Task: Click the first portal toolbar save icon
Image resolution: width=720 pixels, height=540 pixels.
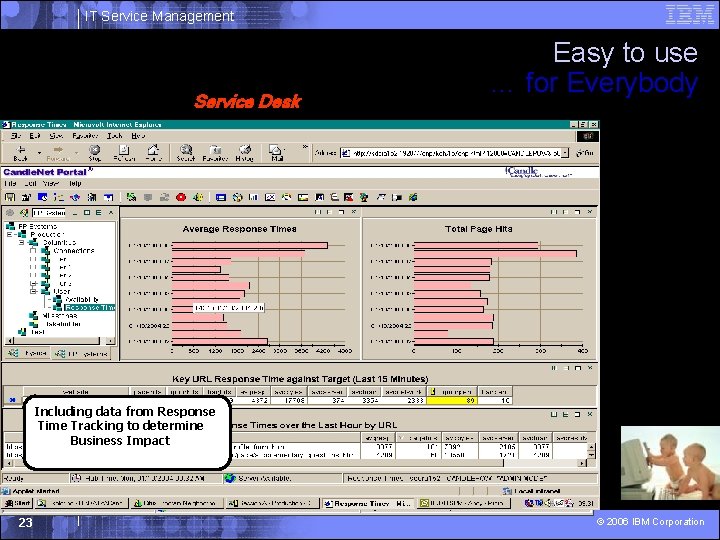Action: (x=10, y=197)
